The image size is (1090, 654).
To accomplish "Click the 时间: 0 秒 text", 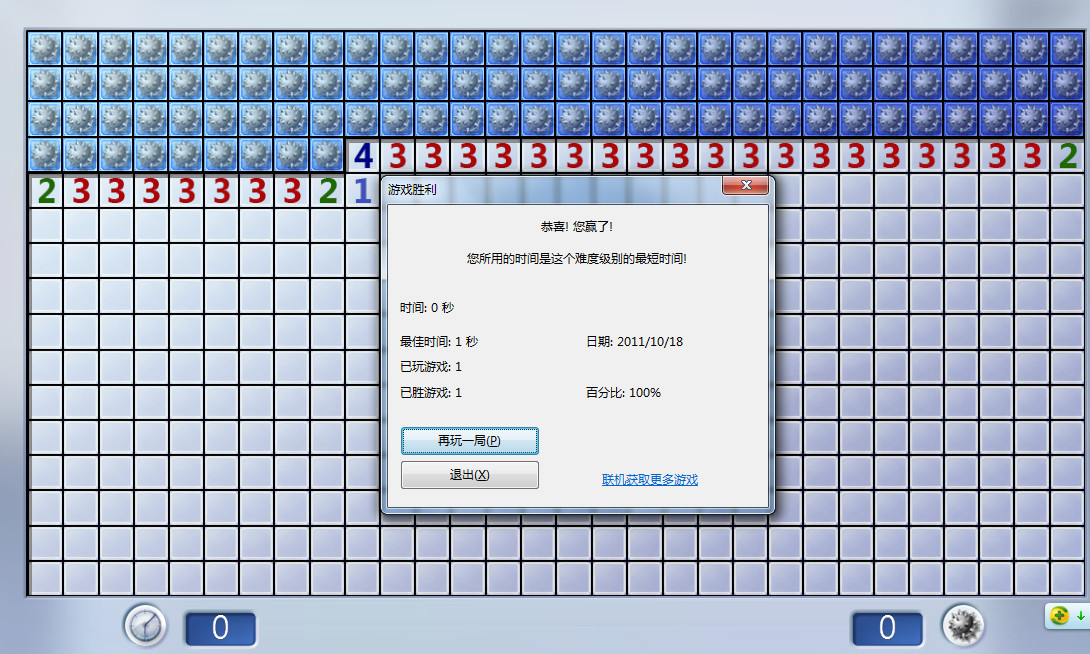I will point(427,307).
